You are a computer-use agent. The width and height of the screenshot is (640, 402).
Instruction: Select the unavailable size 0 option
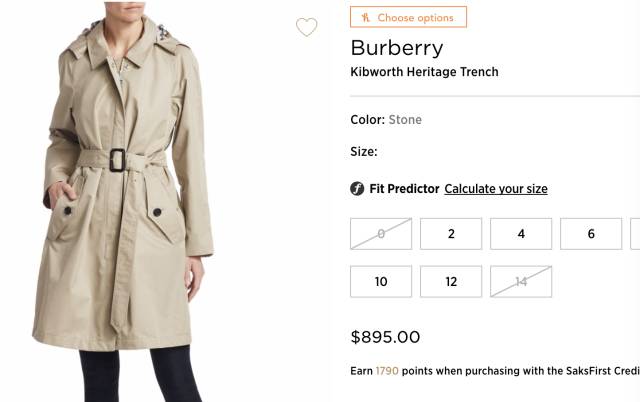pos(381,234)
